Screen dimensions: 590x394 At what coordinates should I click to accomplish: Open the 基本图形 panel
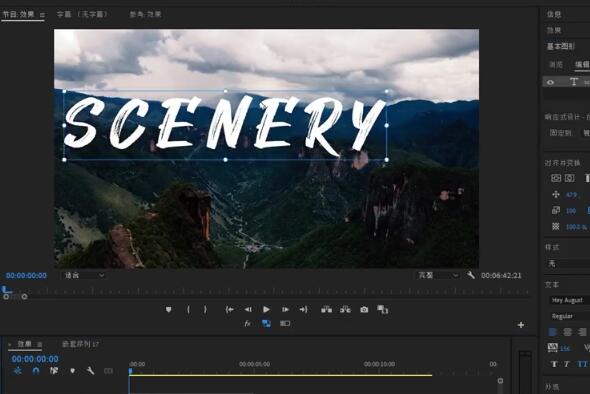(x=561, y=46)
